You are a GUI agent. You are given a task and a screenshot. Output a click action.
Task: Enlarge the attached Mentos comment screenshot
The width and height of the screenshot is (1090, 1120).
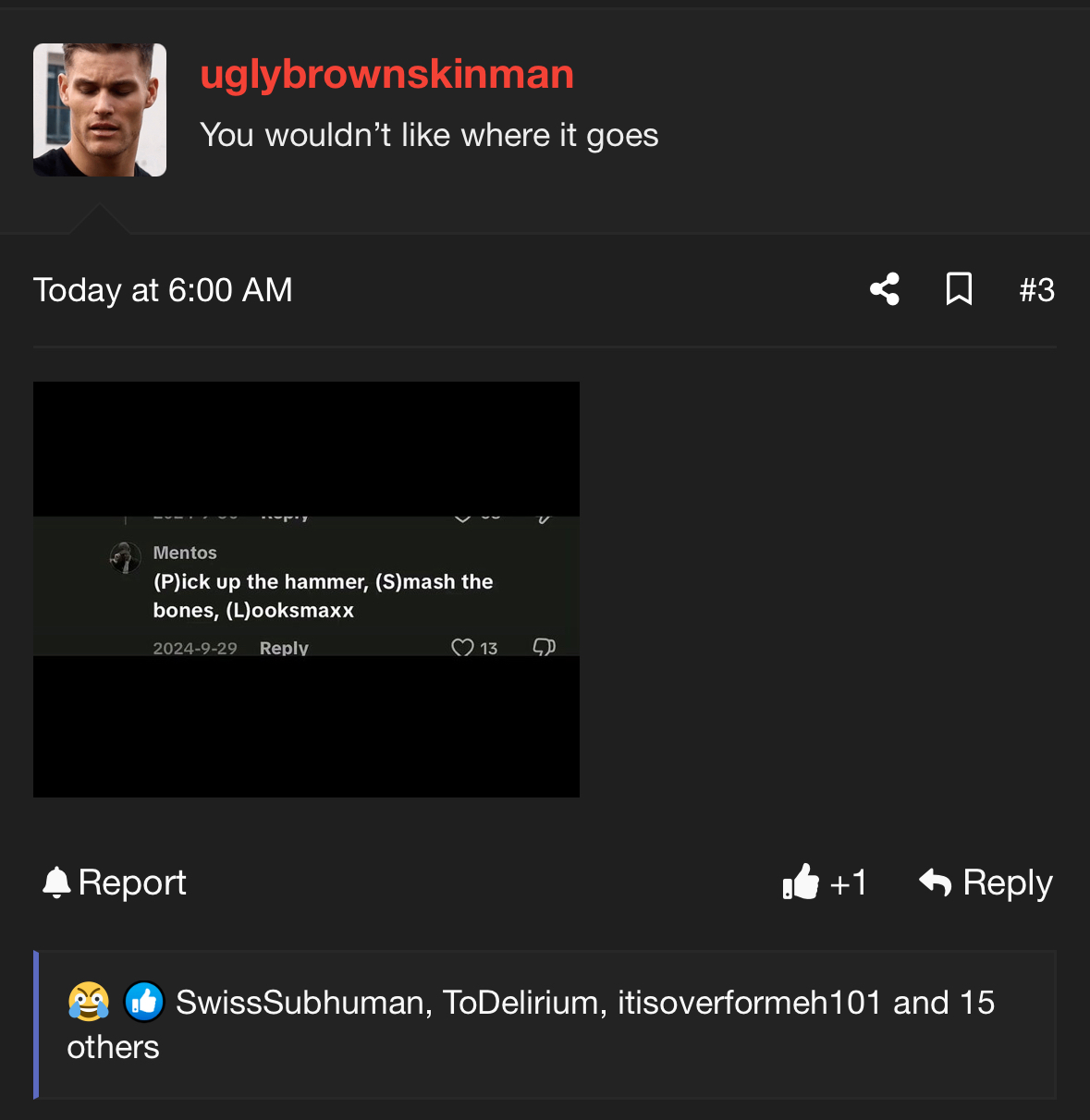[306, 590]
